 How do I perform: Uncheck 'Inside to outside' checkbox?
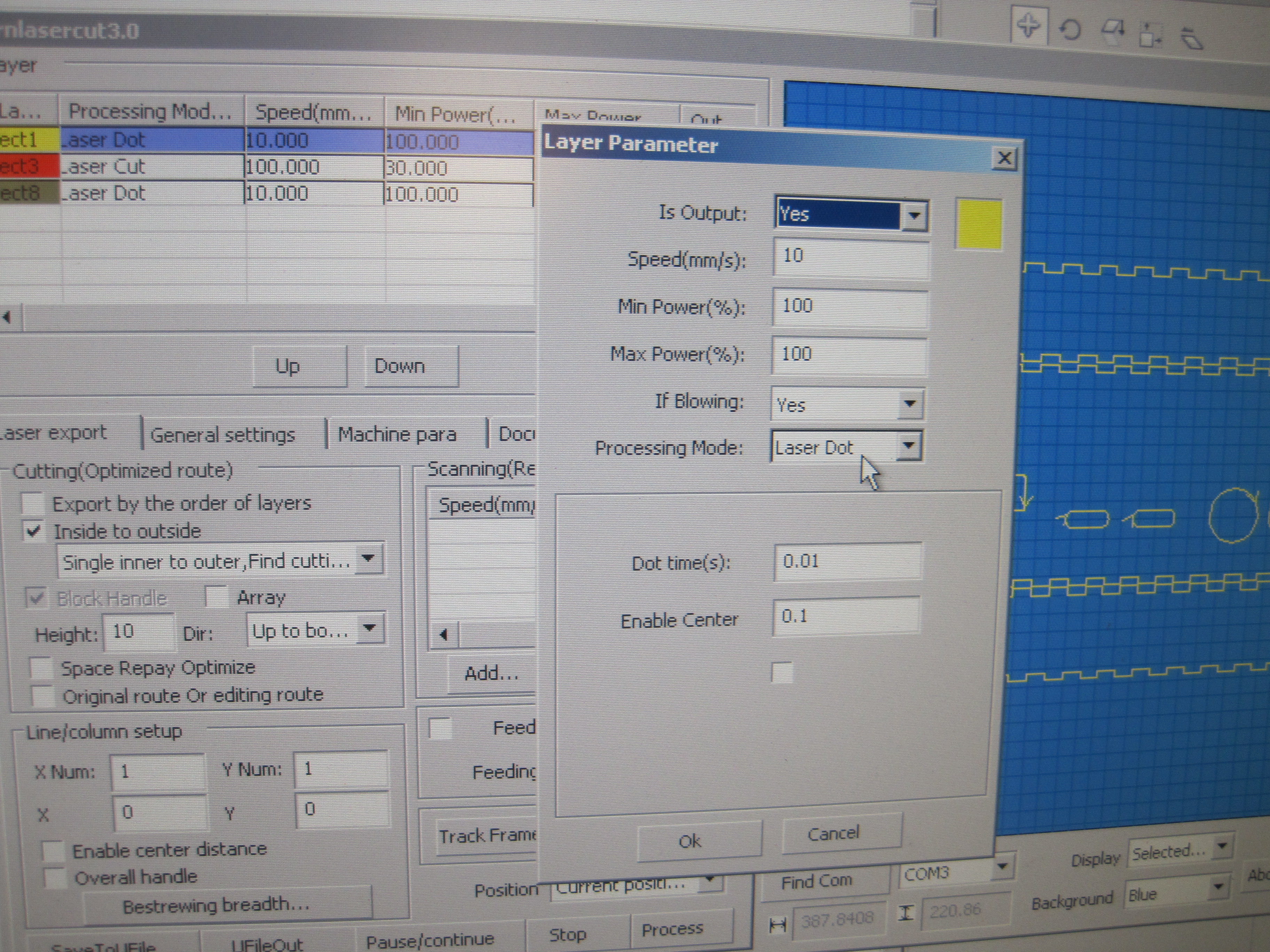[34, 531]
